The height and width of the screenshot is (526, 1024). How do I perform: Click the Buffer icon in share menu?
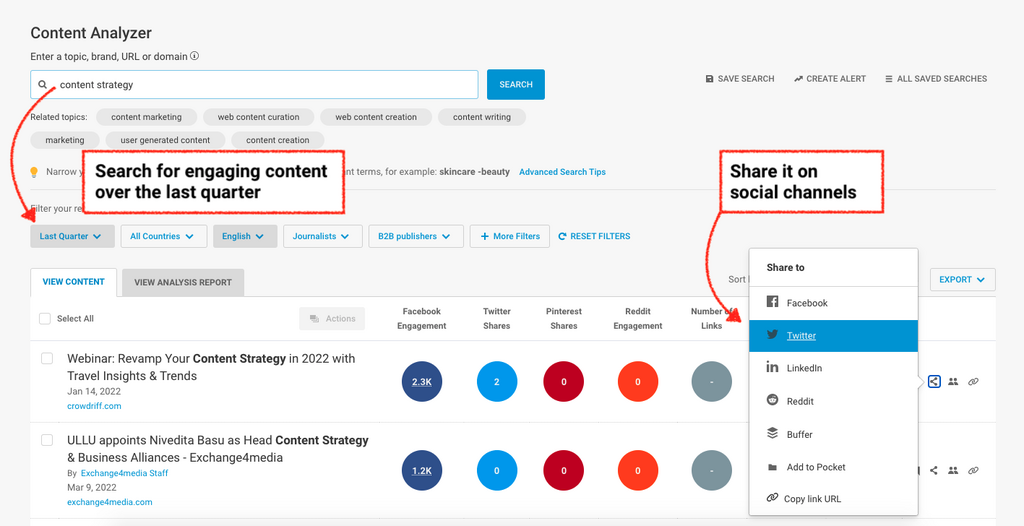click(x=772, y=434)
